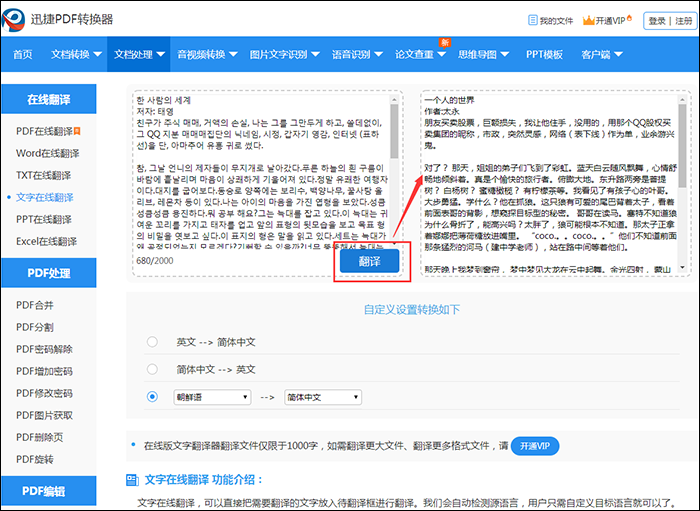Viewport: 700px width, 511px height.
Task: Open PDF图片获取 in sidebar
Action: 44,415
